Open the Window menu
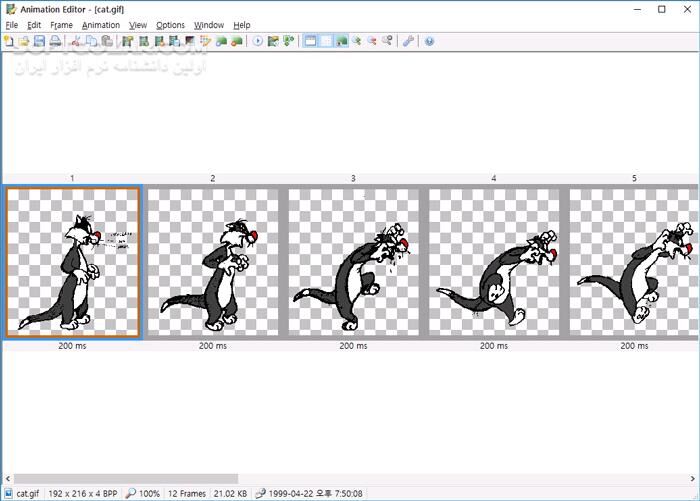This screenshot has width=700, height=501. 209,25
